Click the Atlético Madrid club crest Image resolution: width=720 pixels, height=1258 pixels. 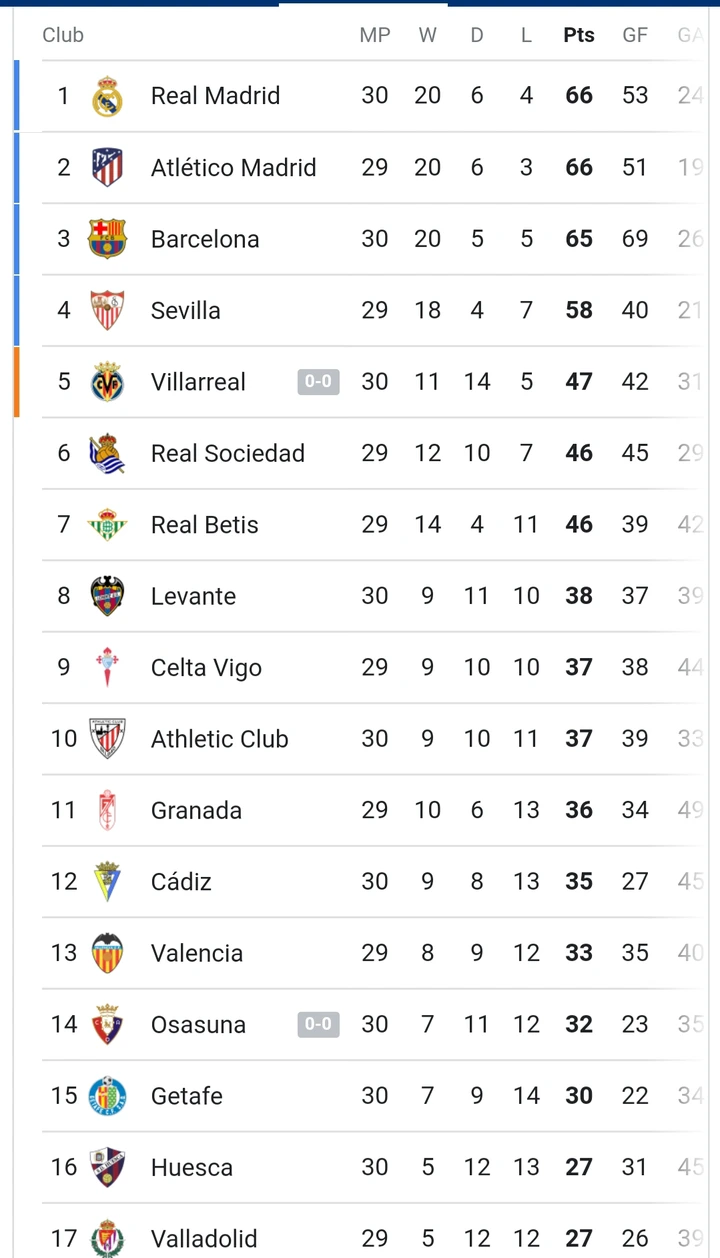(107, 167)
